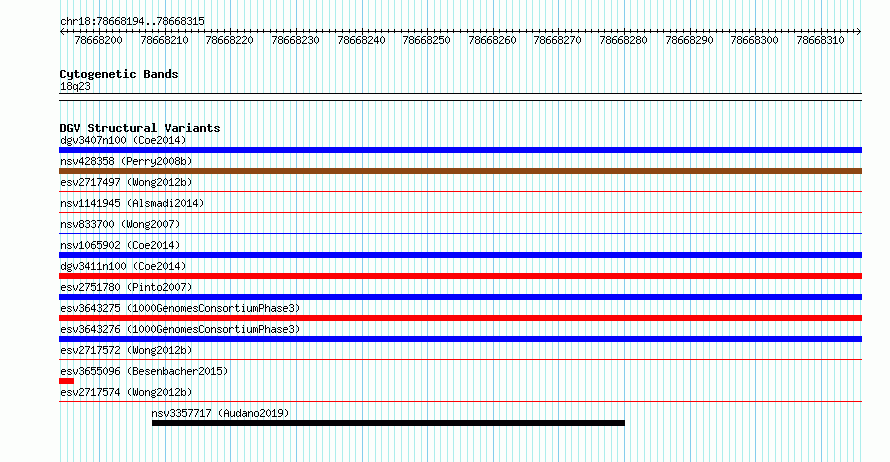The height and width of the screenshot is (462, 890).
Task: Select the 18q23 band label
Action: click(75, 86)
